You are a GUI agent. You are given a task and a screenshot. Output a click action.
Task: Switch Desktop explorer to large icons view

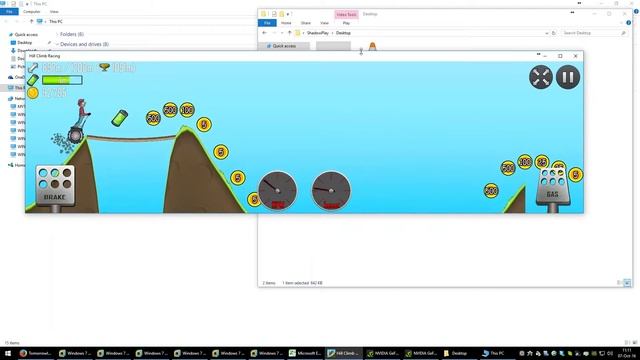click(x=627, y=282)
